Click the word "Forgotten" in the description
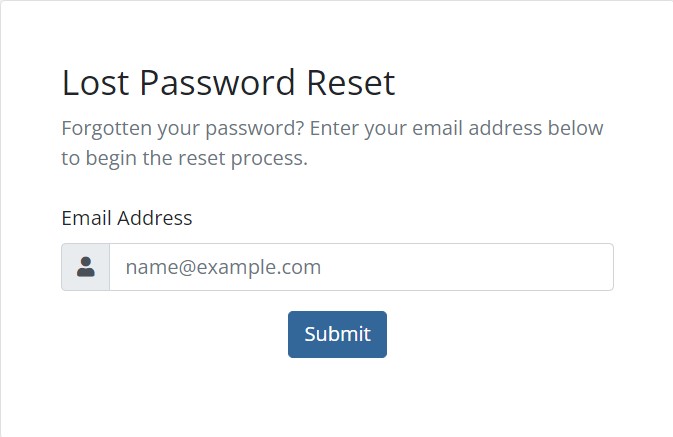The image size is (673, 437). click(107, 129)
